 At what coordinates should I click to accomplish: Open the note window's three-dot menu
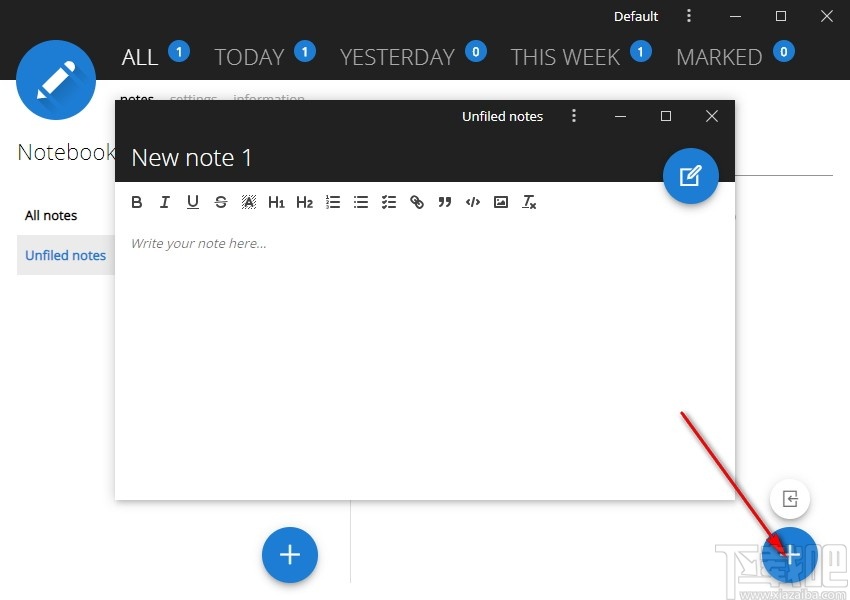(x=574, y=115)
